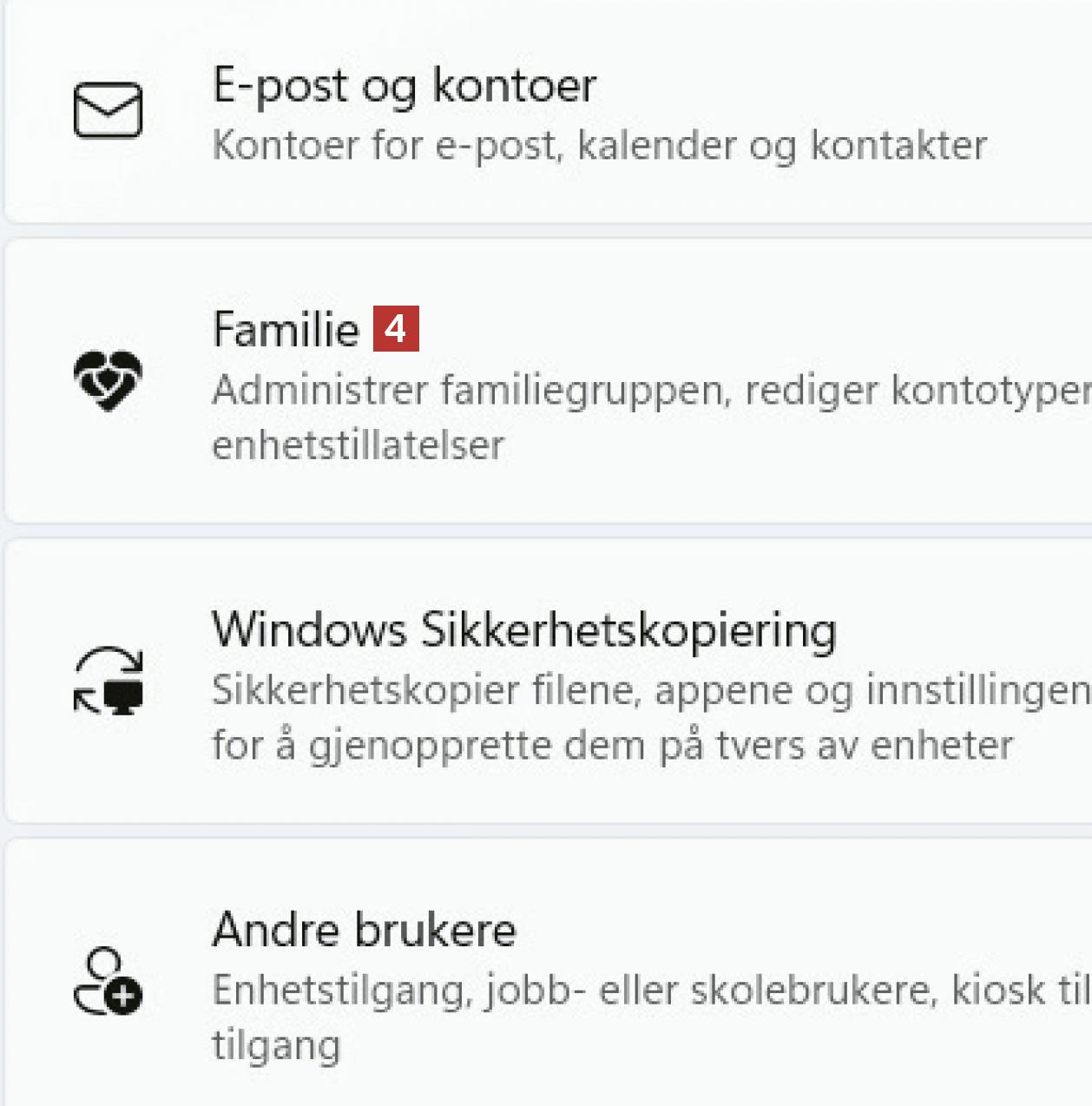Click the heart-shaped Familie icon
The image size is (1092, 1106).
[108, 380]
